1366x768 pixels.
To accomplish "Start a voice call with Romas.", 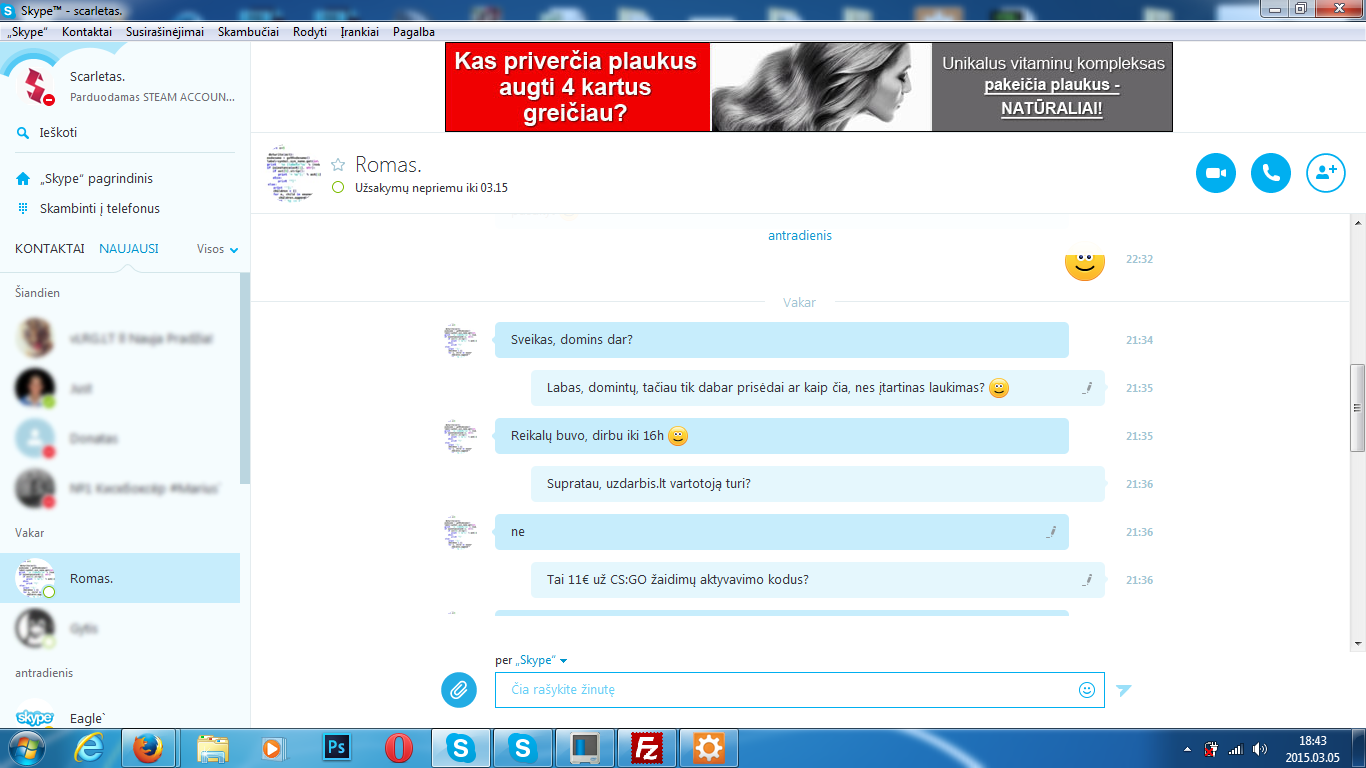I will [x=1271, y=173].
